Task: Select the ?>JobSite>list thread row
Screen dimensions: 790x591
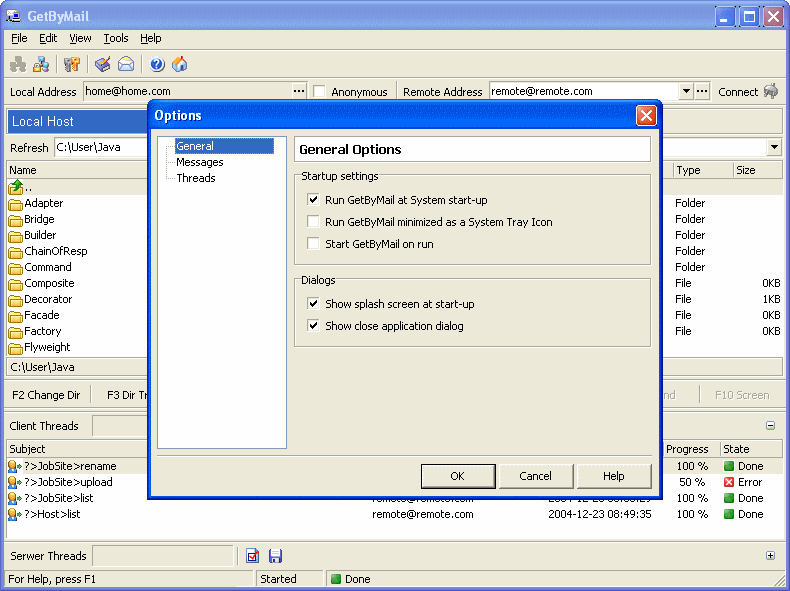Action: pos(77,498)
